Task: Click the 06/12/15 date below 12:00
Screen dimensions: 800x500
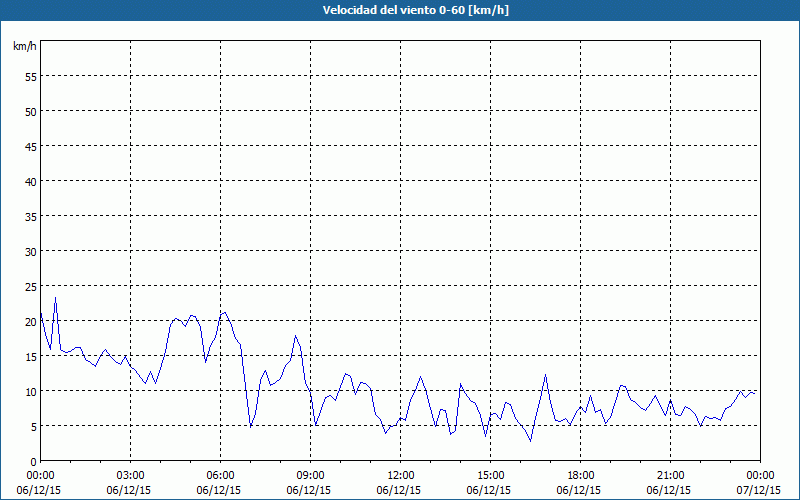Action: click(400, 490)
